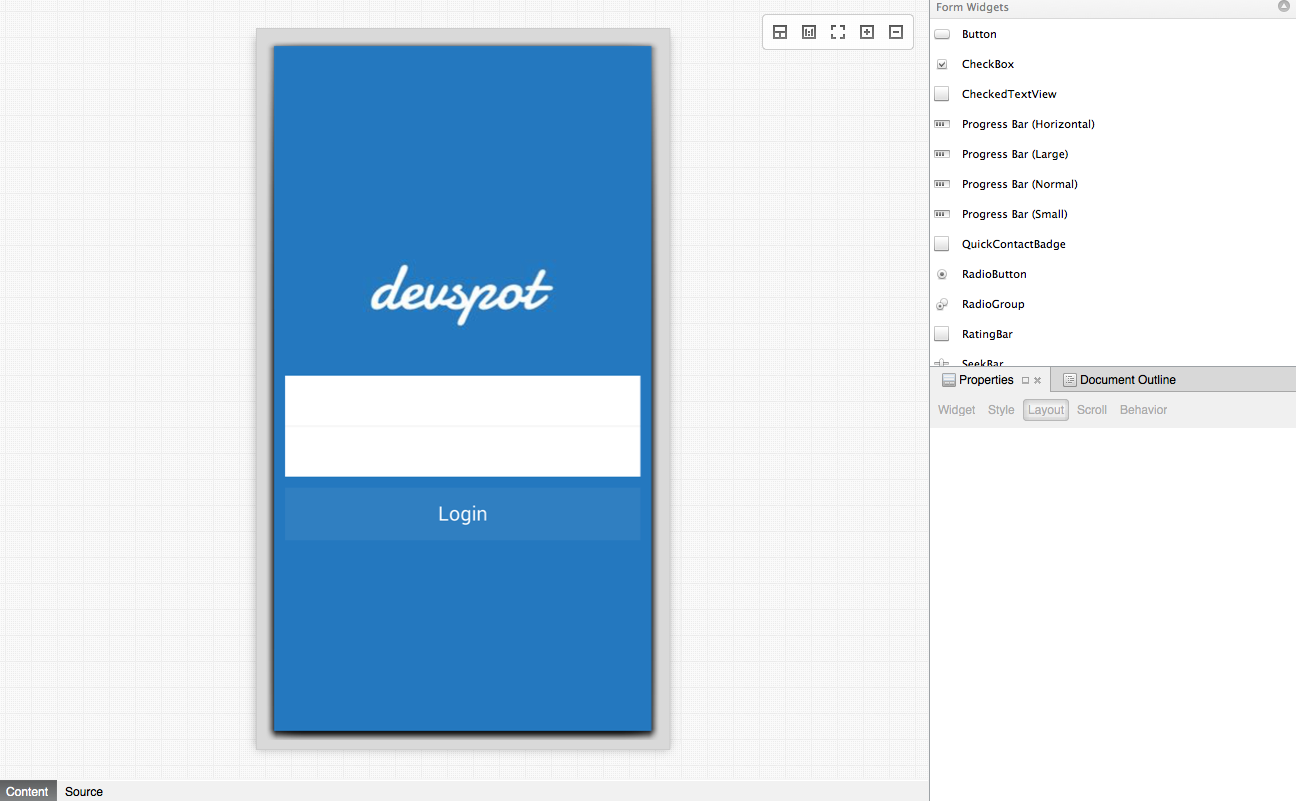Click the 'QuickContactBadge' label
The width and height of the screenshot is (1296, 801).
coord(1014,244)
